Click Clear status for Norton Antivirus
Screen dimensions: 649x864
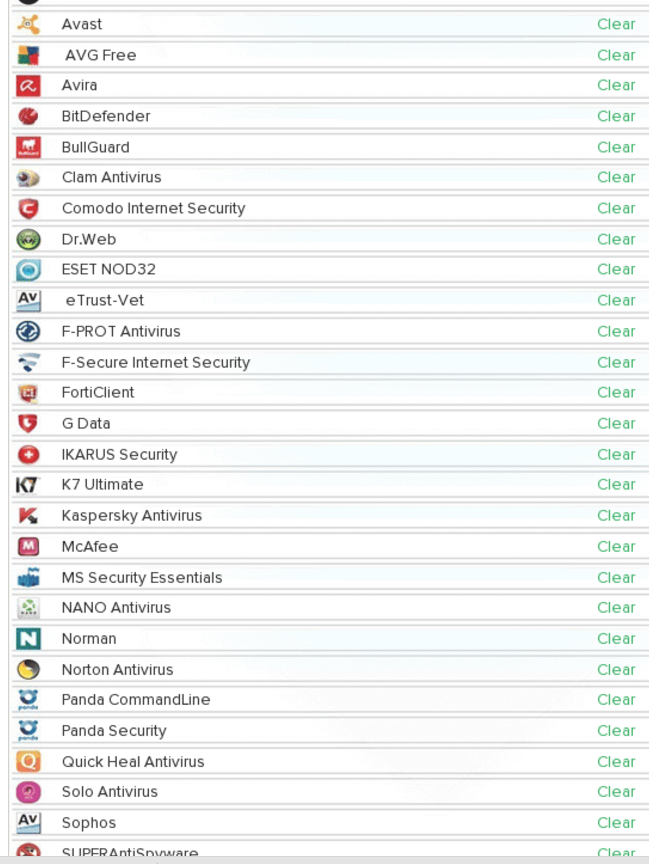click(x=616, y=669)
